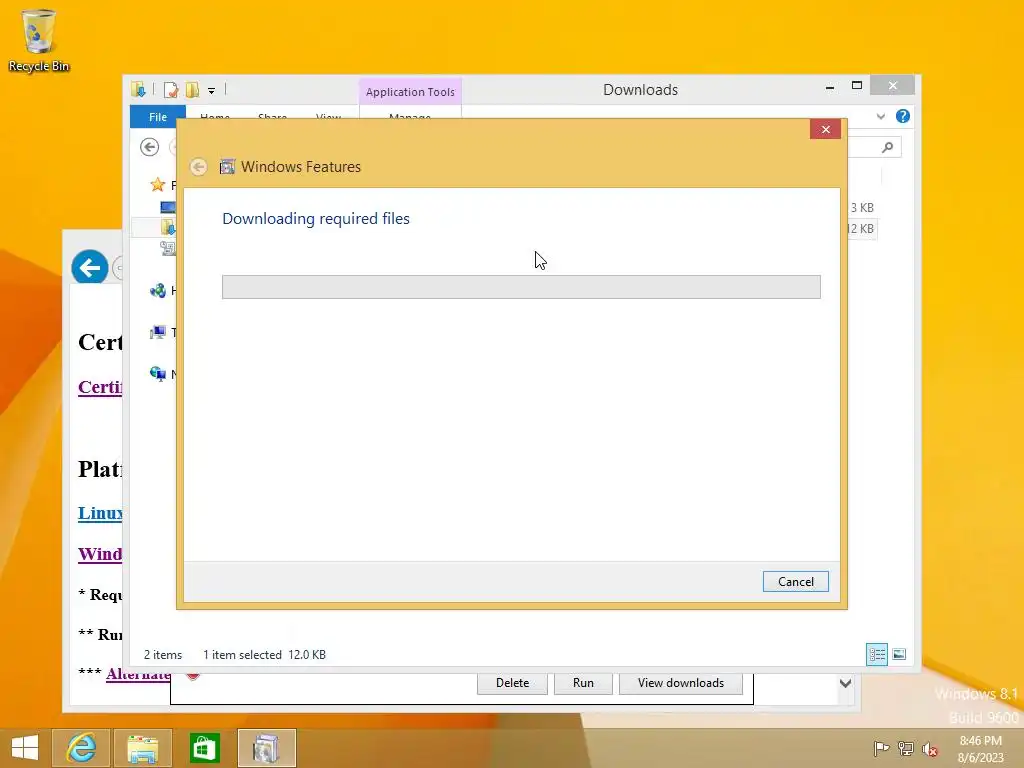Select the This PC icon in navigation pane
1024x768 pixels.
click(157, 332)
